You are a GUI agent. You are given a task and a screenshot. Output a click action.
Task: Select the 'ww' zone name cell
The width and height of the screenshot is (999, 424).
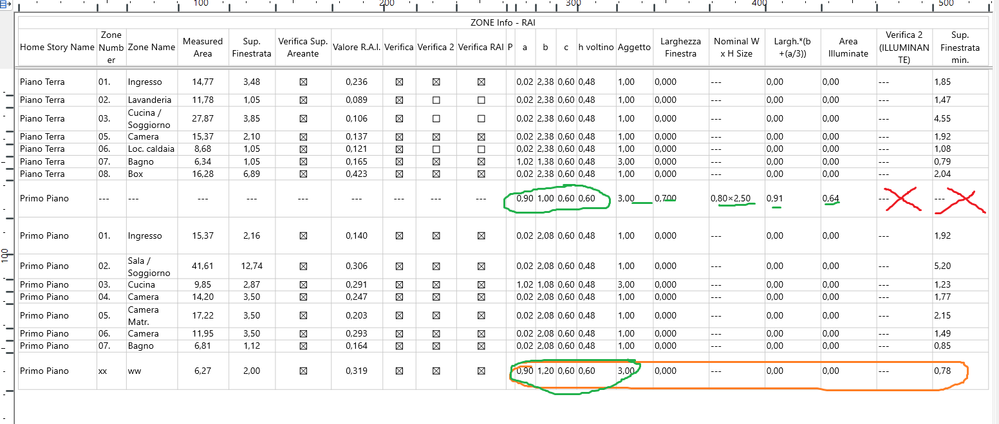pos(134,371)
